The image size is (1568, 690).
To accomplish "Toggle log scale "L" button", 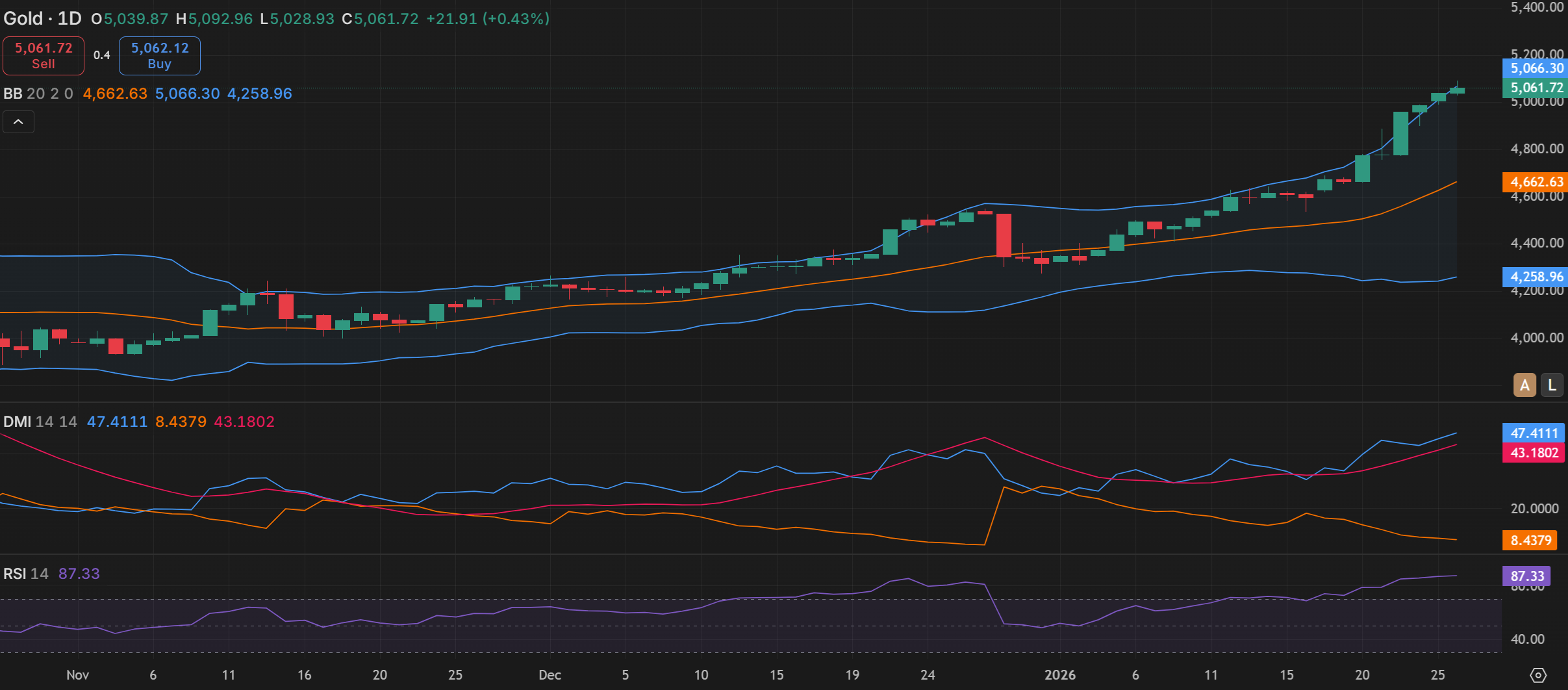I will (1552, 385).
